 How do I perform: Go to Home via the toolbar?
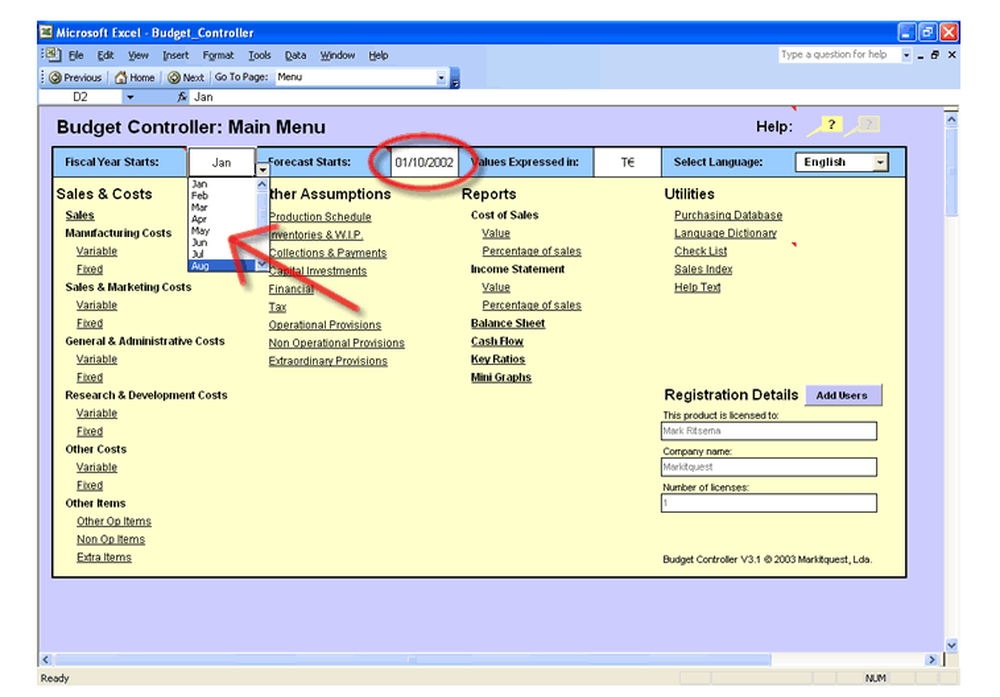[135, 77]
